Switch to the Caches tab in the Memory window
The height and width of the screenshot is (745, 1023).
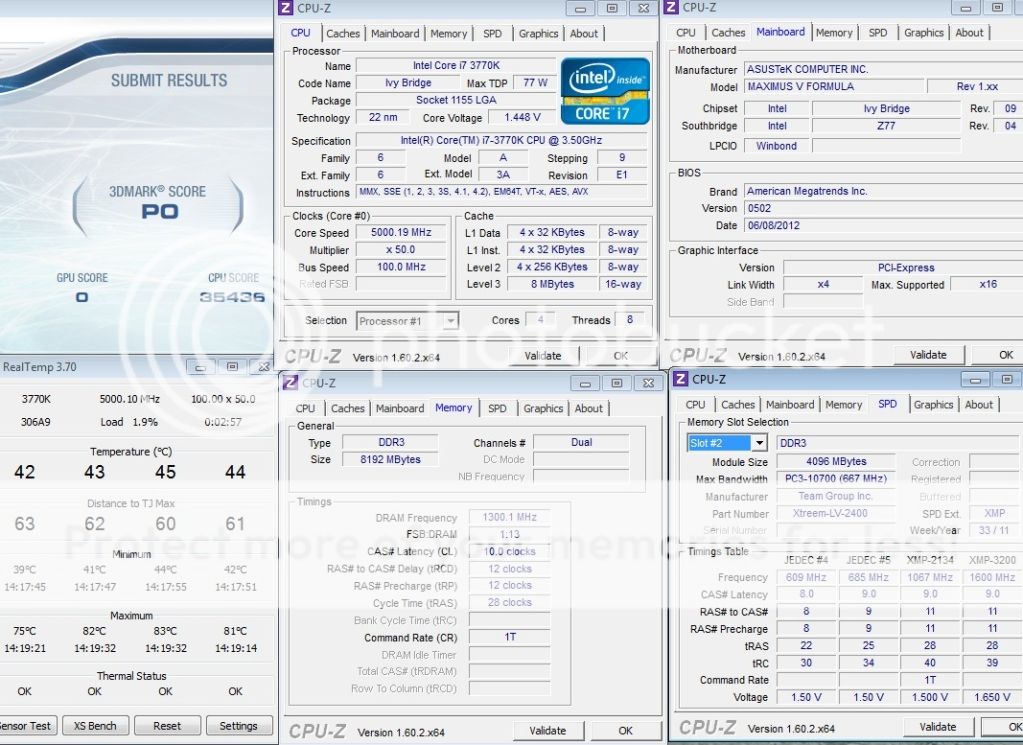[348, 408]
